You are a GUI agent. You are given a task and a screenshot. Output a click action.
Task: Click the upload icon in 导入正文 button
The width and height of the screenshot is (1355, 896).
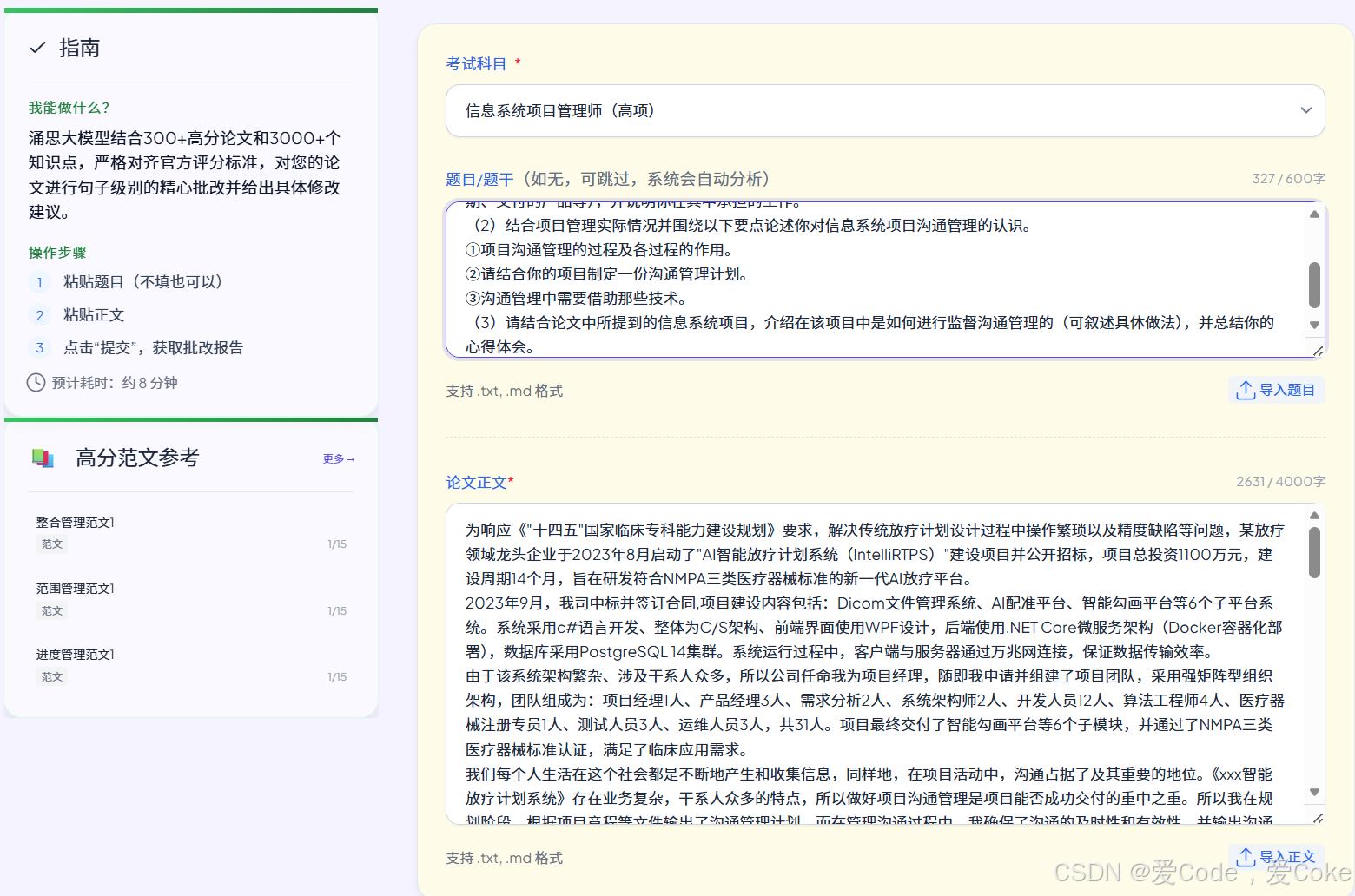coord(1246,857)
